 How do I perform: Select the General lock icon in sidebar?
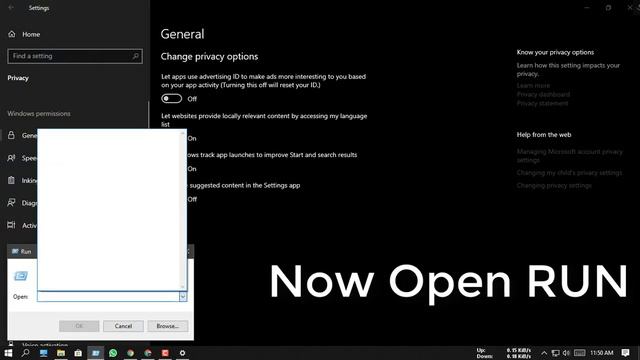[11, 135]
